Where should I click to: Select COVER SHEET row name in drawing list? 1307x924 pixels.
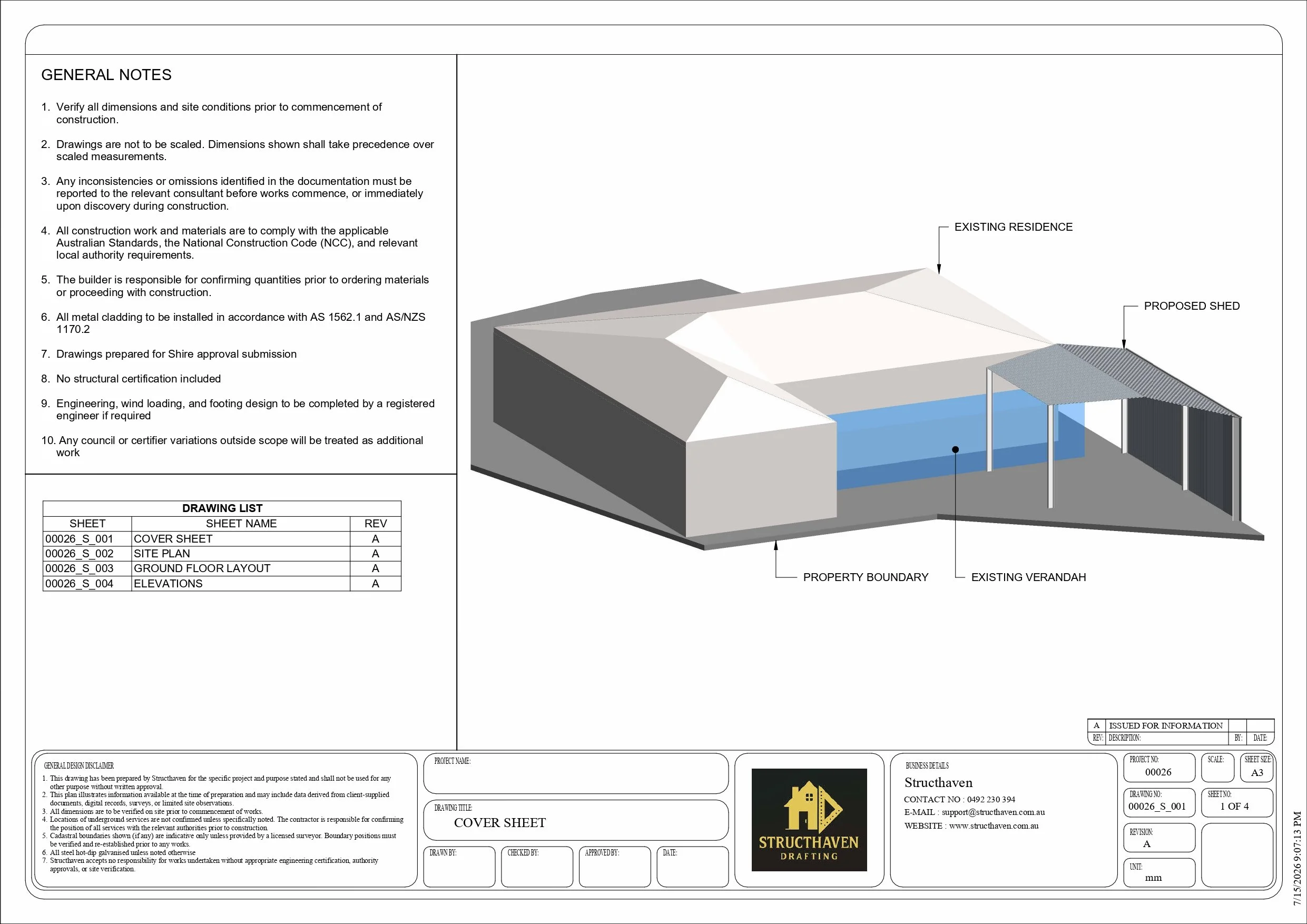point(173,538)
